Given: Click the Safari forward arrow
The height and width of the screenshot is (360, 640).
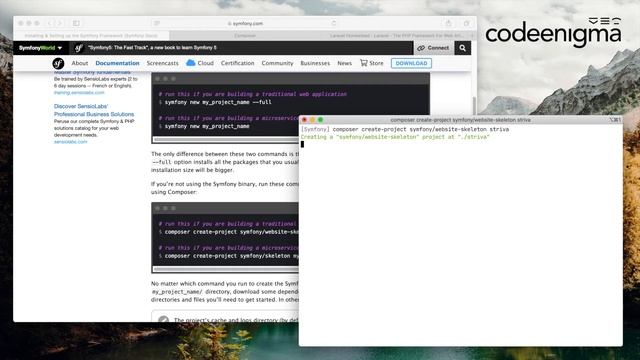Looking at the screenshot, I should (60, 23).
